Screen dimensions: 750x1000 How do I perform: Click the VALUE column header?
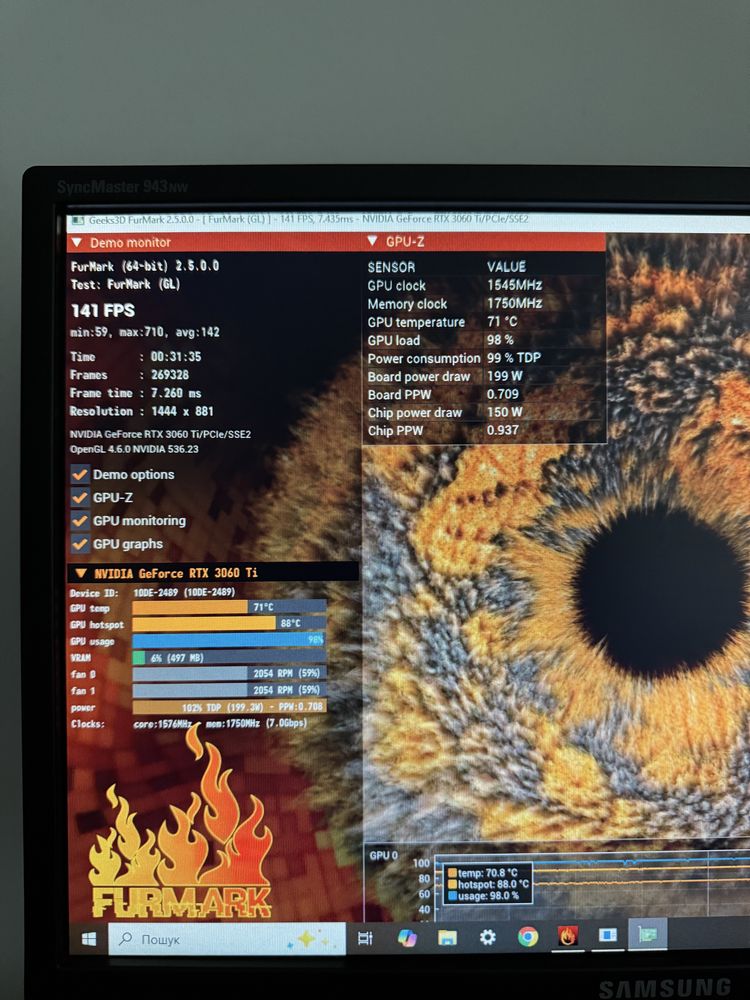click(x=506, y=267)
